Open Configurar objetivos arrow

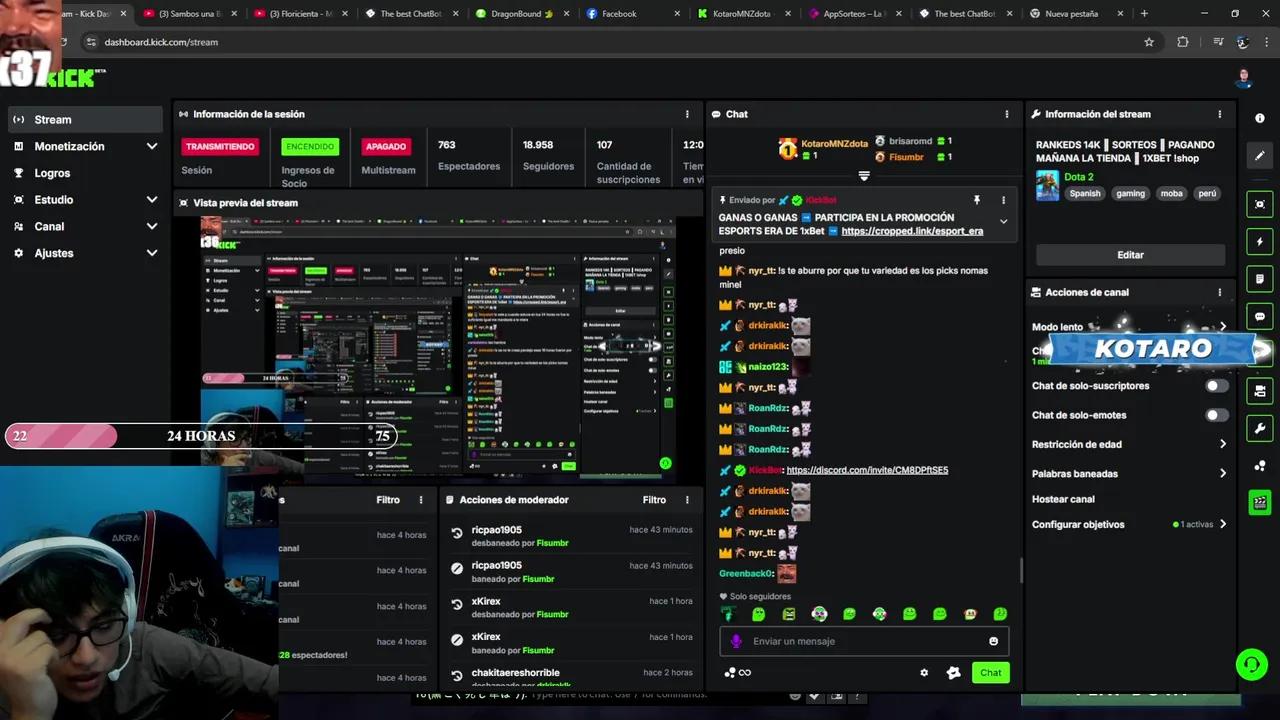tap(1222, 524)
